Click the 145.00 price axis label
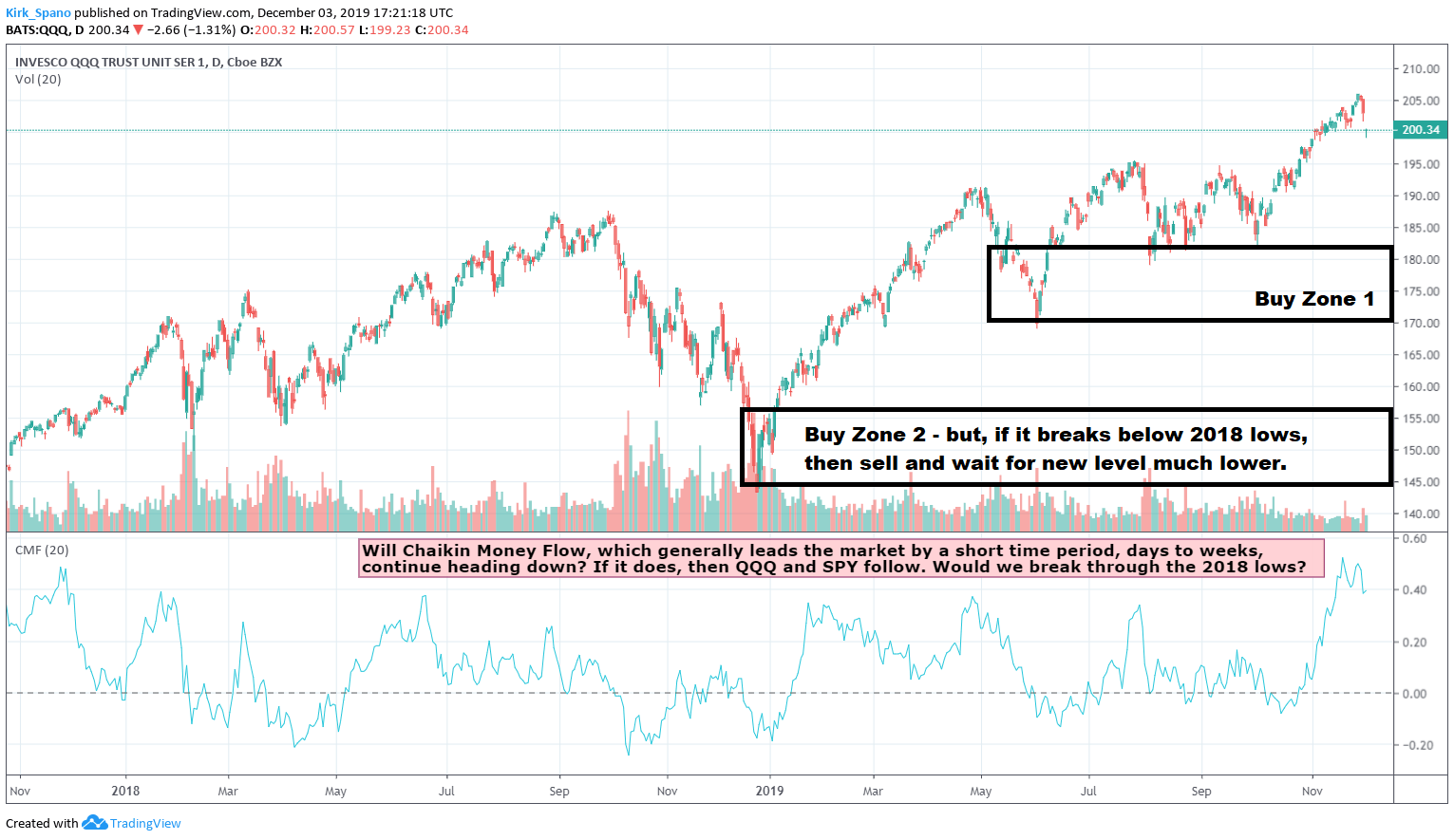Viewport: 1454px width, 840px height. [1421, 482]
